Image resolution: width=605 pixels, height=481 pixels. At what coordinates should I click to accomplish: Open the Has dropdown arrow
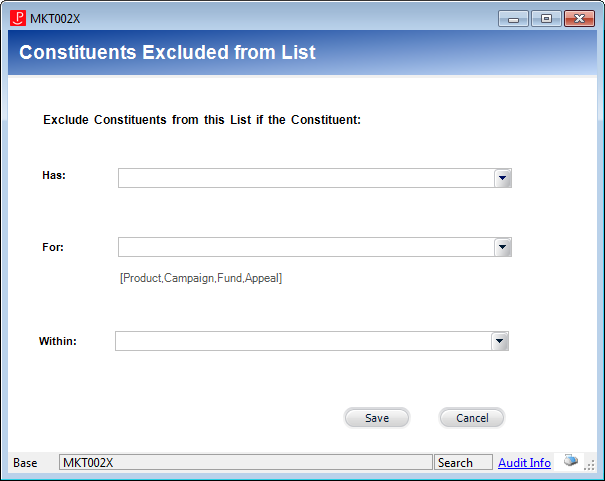point(502,178)
